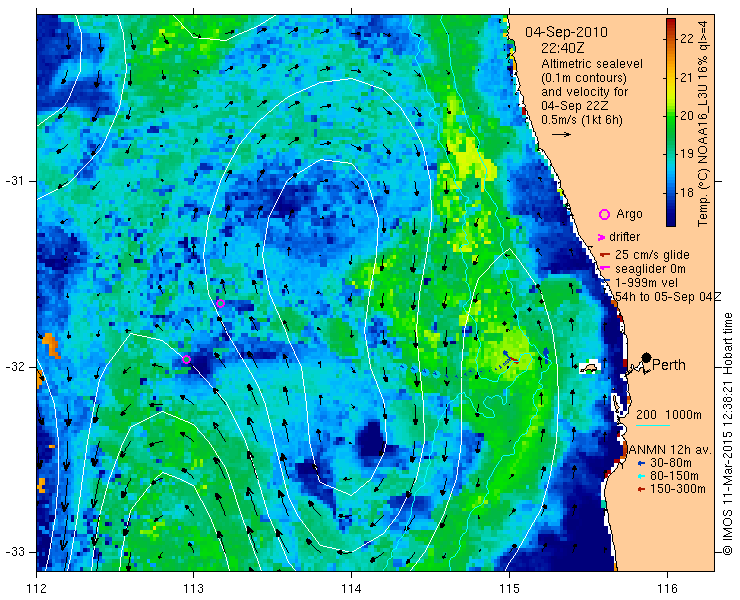Click the 'seaglider 0m' legend label

[x=650, y=269]
